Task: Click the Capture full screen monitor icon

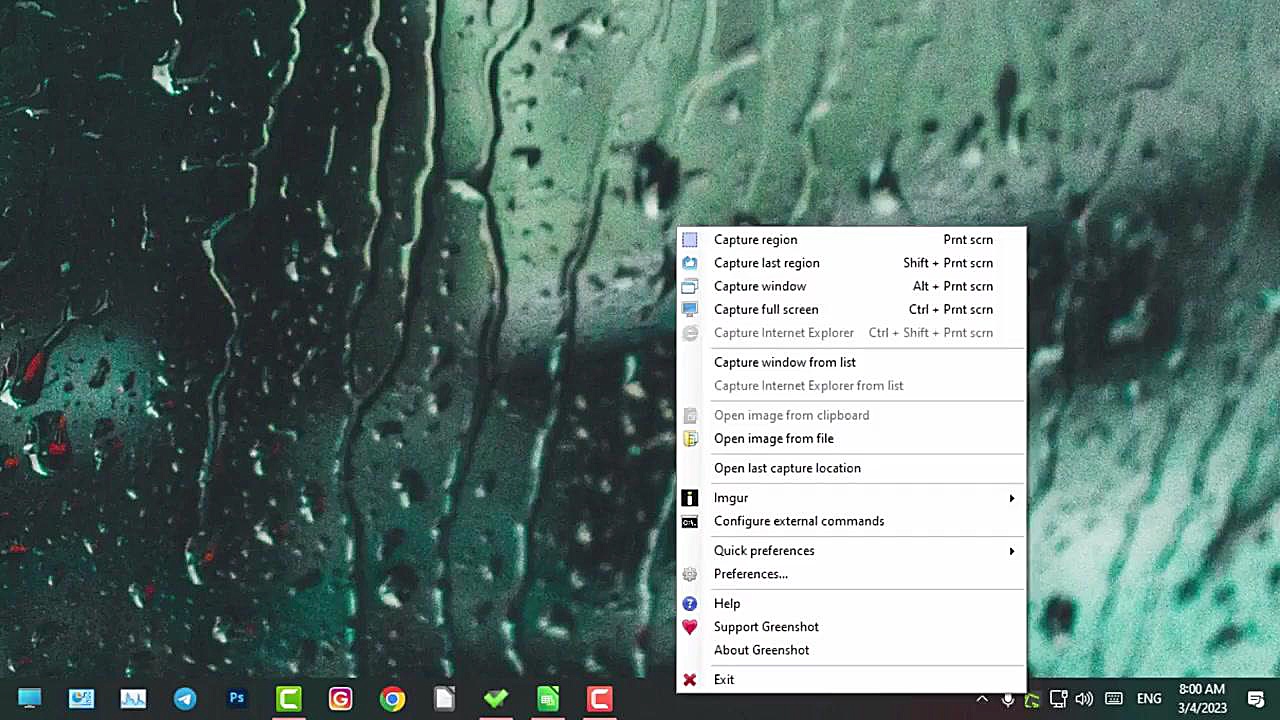Action: pos(690,310)
